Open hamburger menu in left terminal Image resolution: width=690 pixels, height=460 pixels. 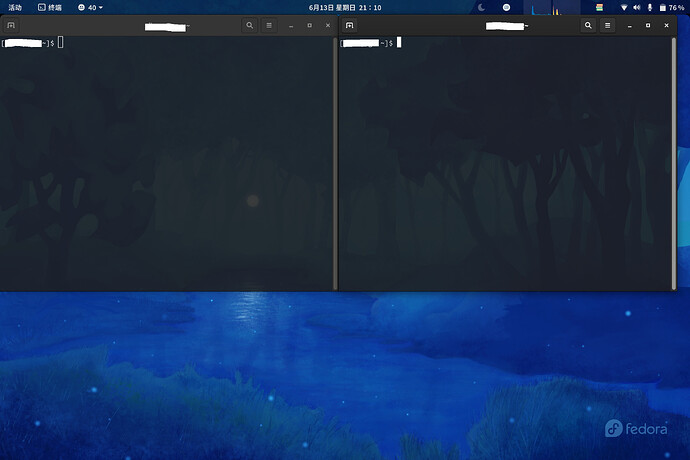269,26
